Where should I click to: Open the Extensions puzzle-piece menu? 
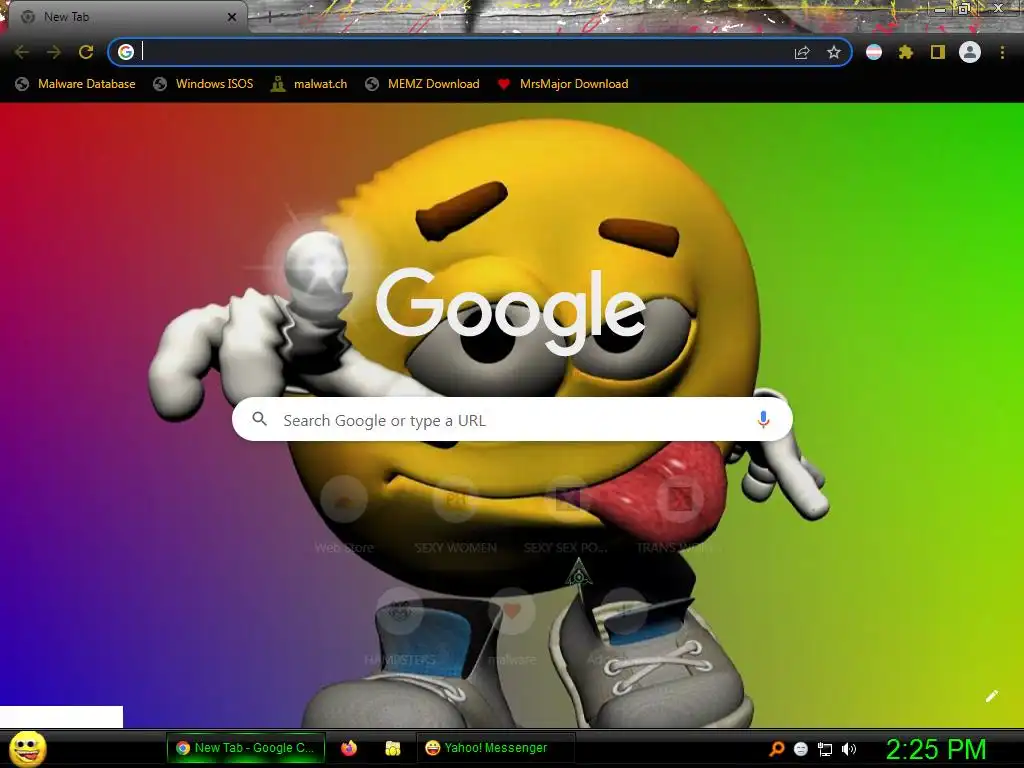905,52
